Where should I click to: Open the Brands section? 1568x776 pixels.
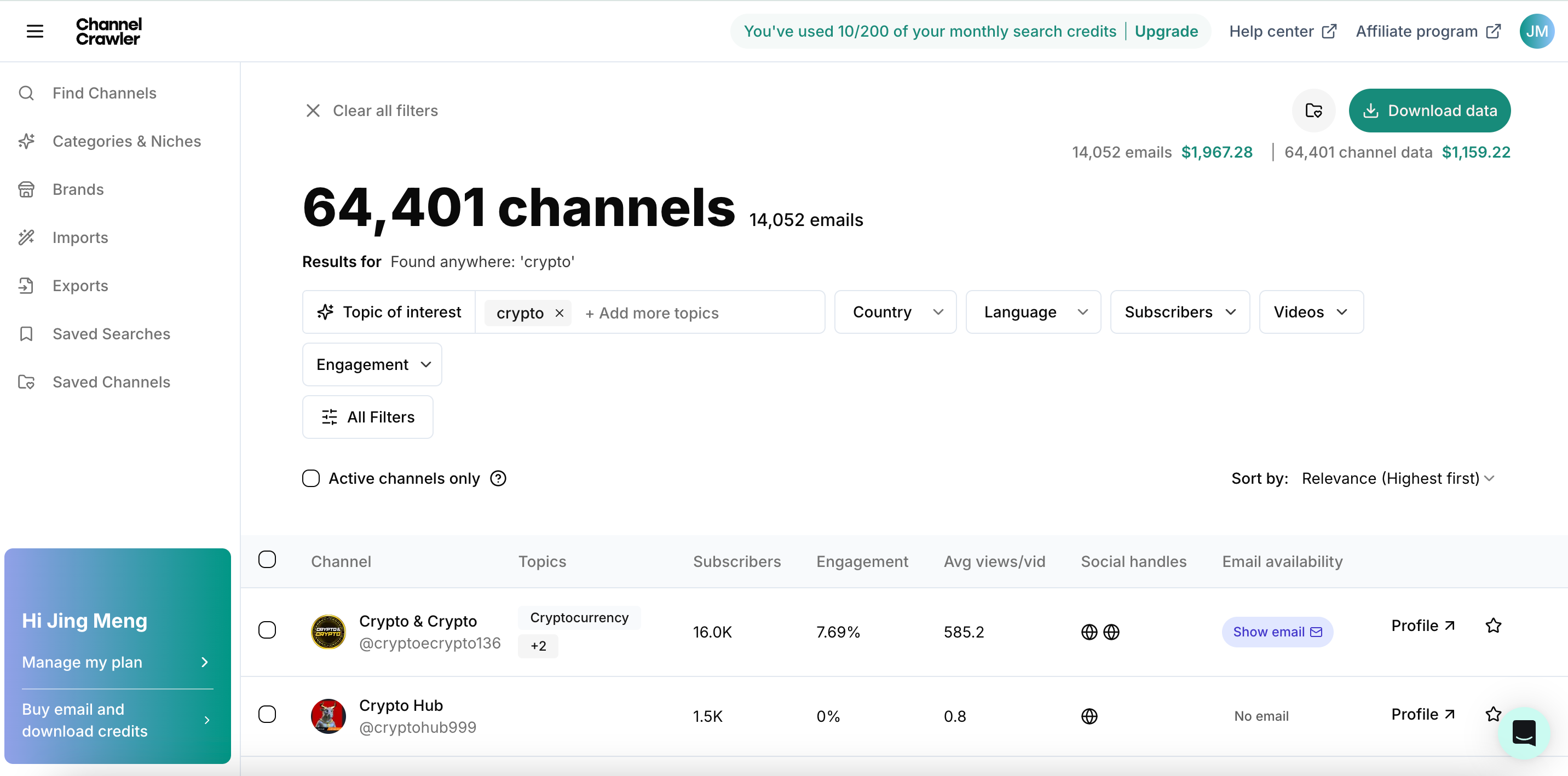tap(77, 189)
